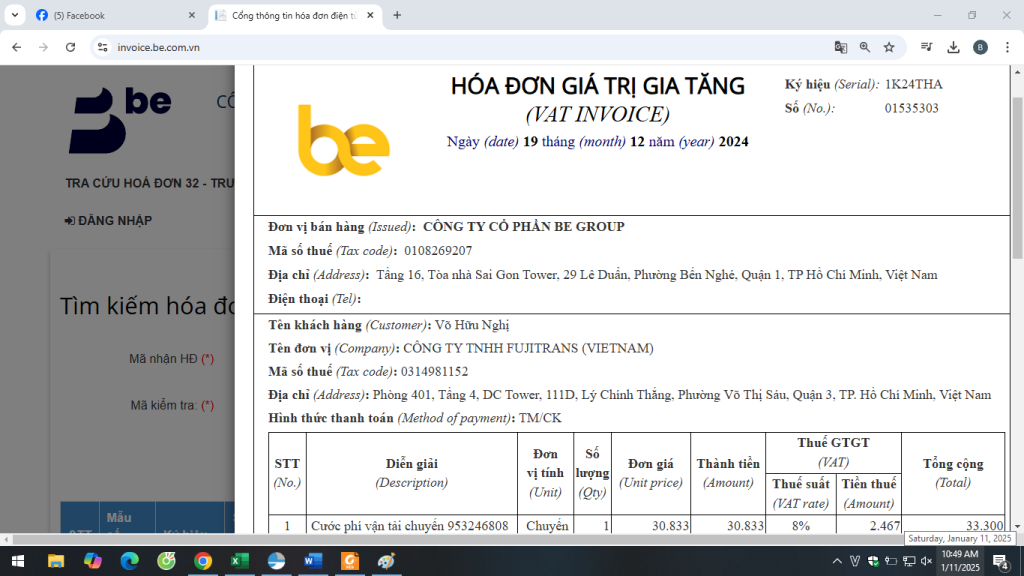Click serial value 1K24THA
Viewport: 1024px width, 576px height.
914,84
